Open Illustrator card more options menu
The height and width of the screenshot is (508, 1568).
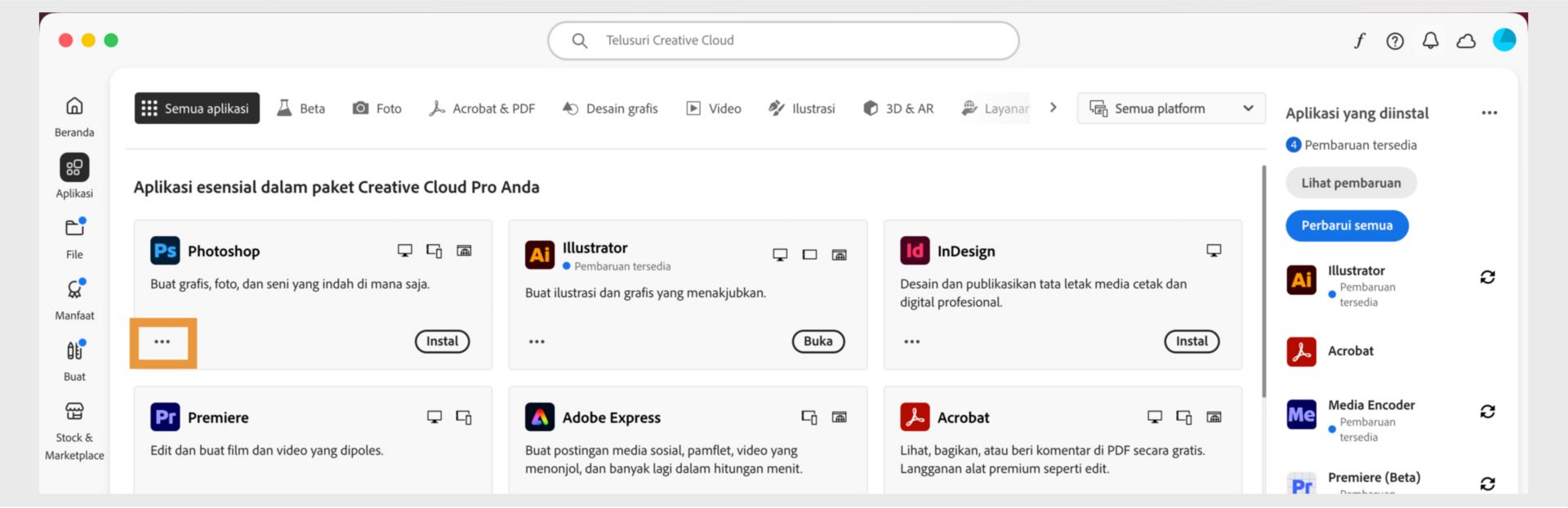[537, 341]
